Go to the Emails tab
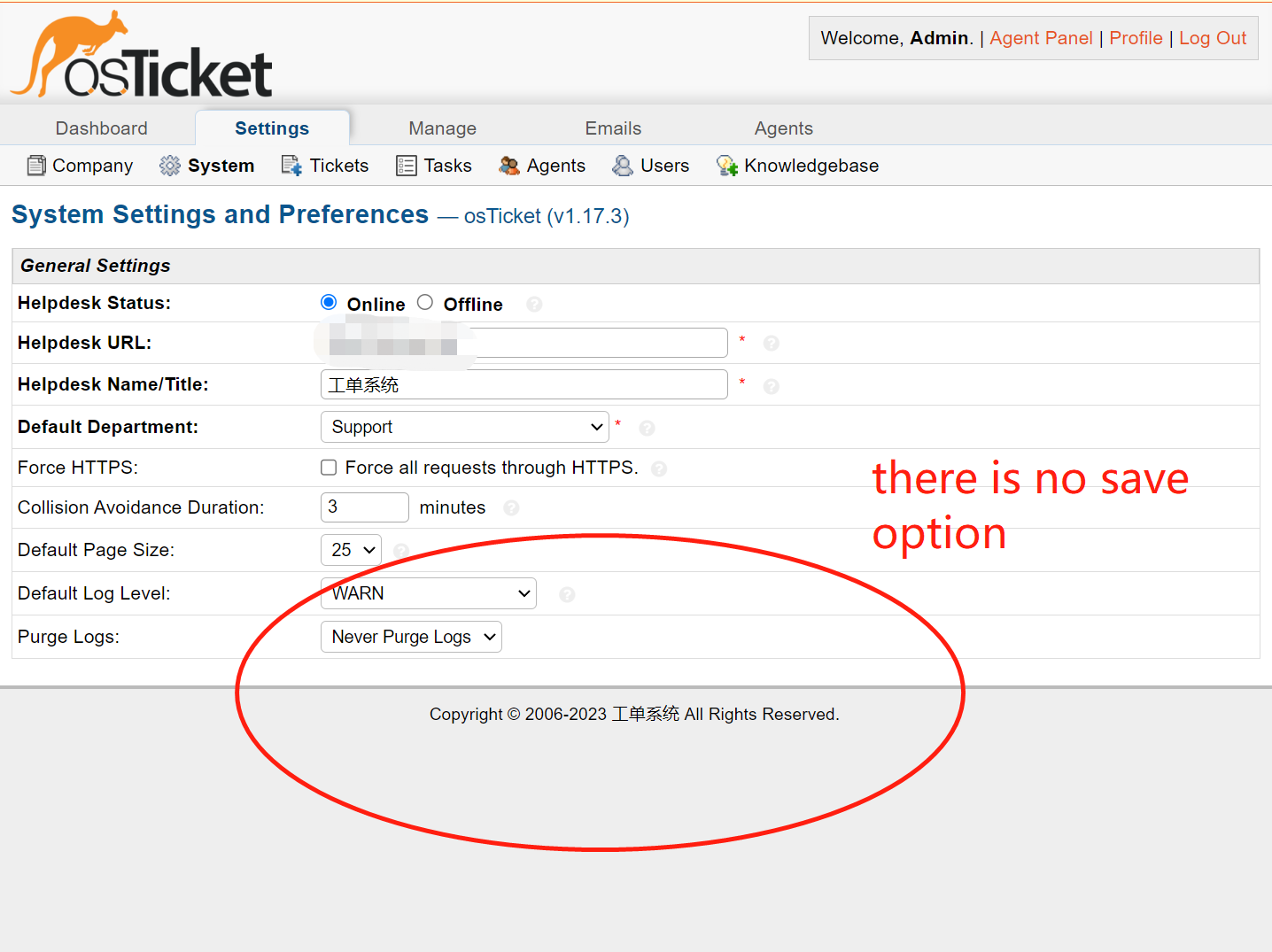 tap(613, 128)
